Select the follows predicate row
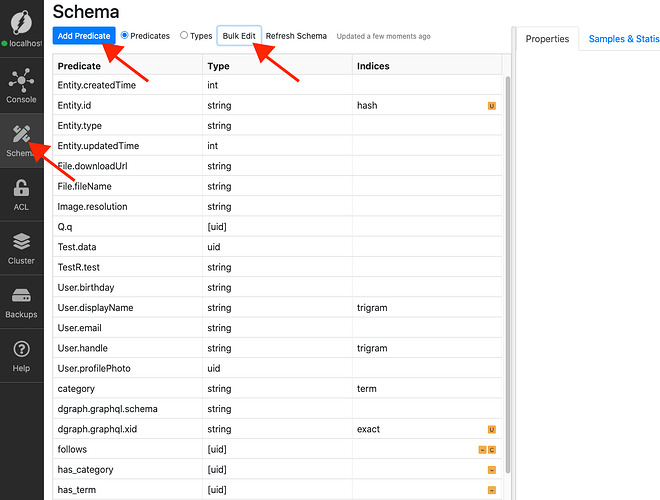The height and width of the screenshot is (500, 660). pos(277,449)
